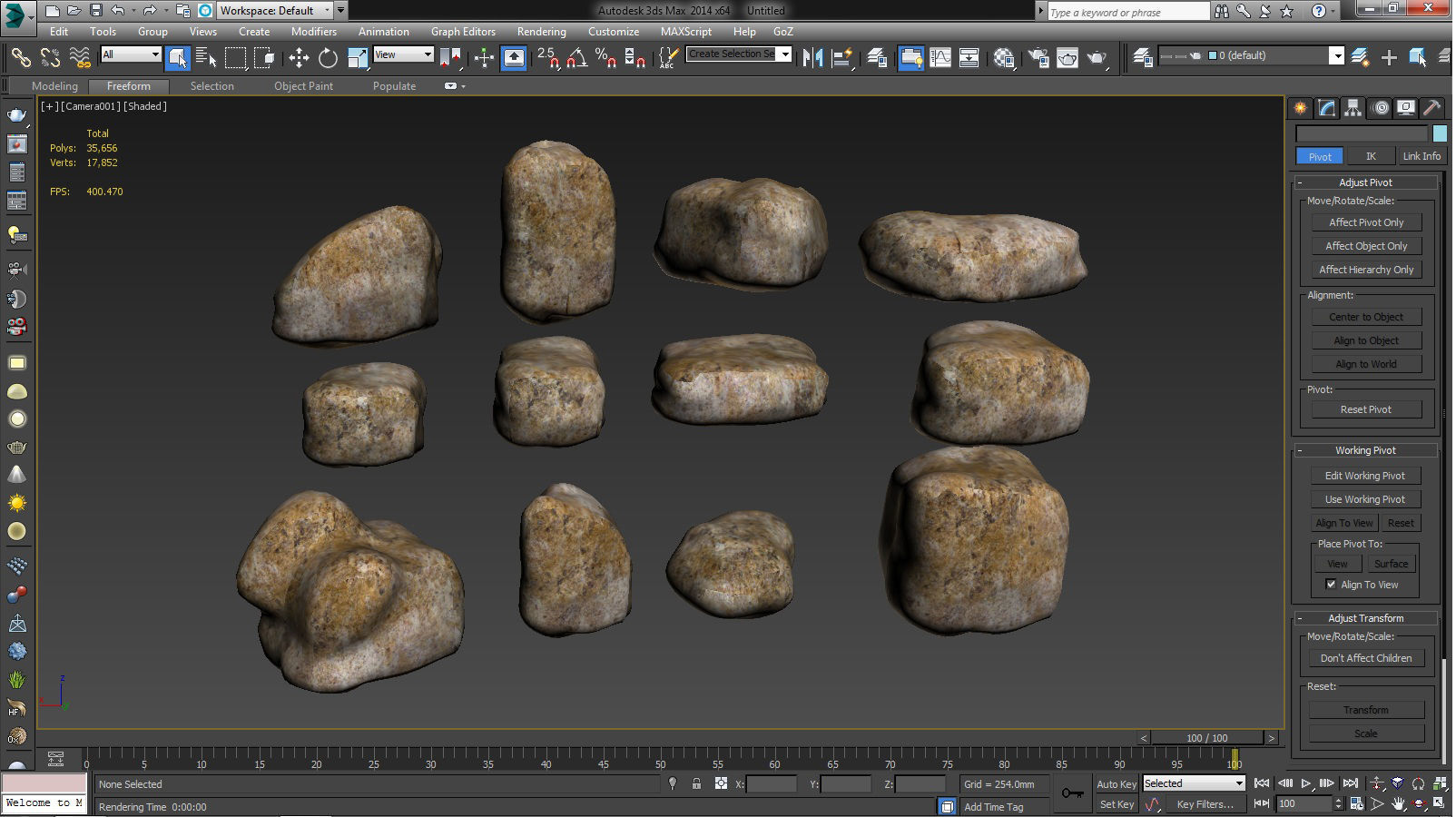The width and height of the screenshot is (1456, 817).
Task: Open the key mode Selected dropdown
Action: click(1194, 783)
